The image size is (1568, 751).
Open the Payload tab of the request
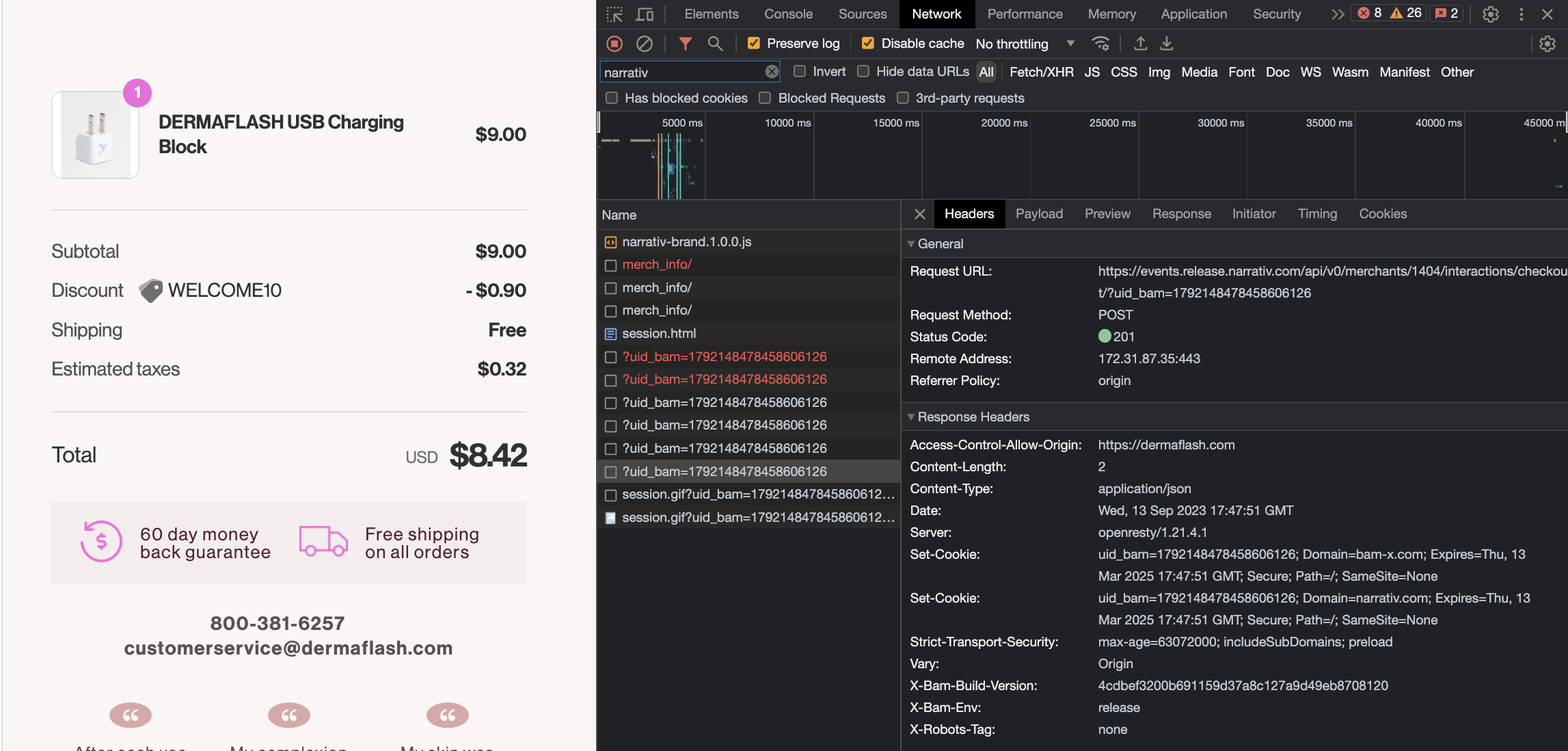pos(1039,214)
